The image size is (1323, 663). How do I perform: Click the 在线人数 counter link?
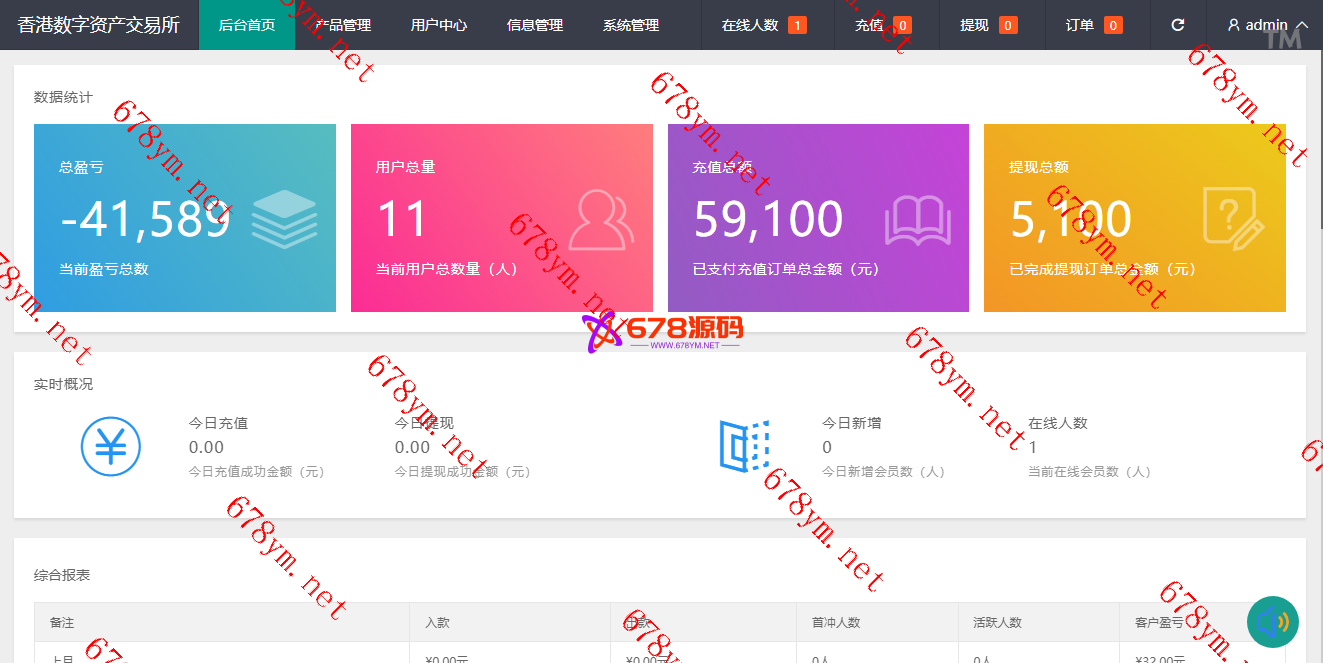763,25
